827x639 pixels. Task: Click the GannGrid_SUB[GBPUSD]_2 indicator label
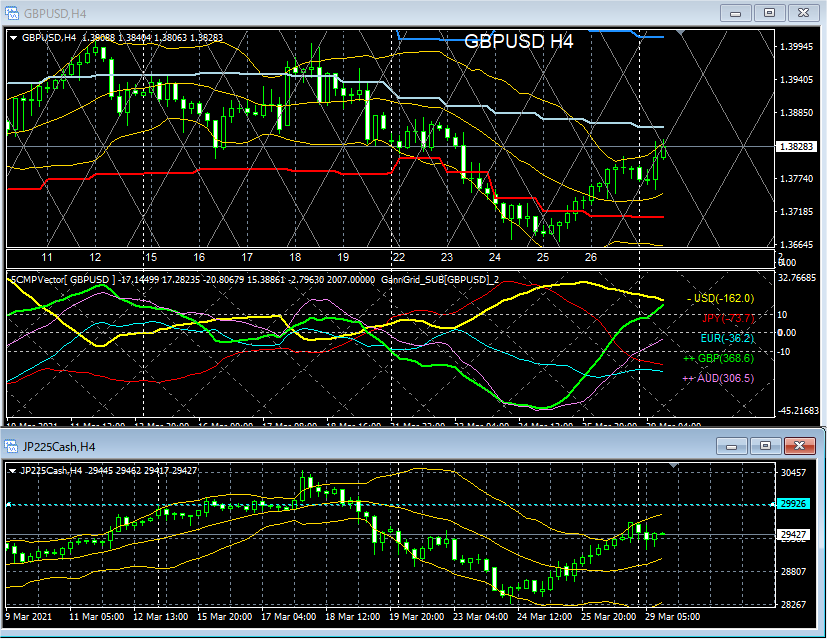440,279
